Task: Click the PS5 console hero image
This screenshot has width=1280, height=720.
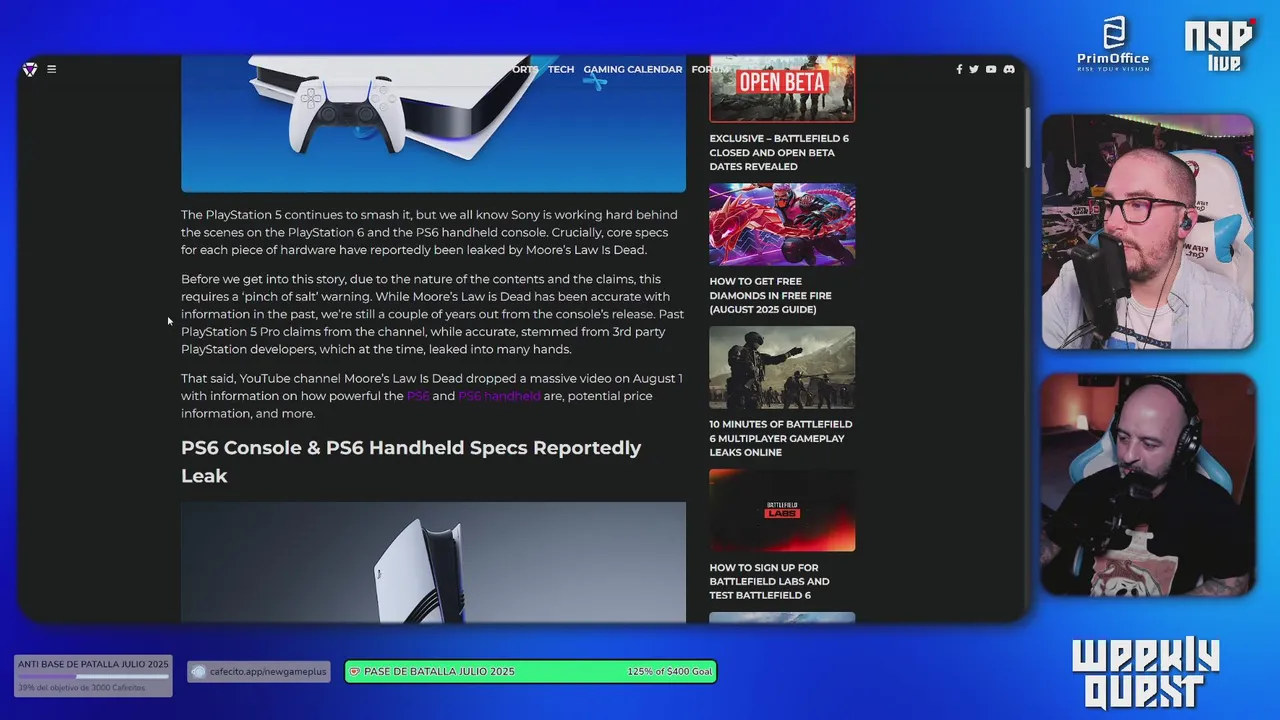Action: point(433,123)
